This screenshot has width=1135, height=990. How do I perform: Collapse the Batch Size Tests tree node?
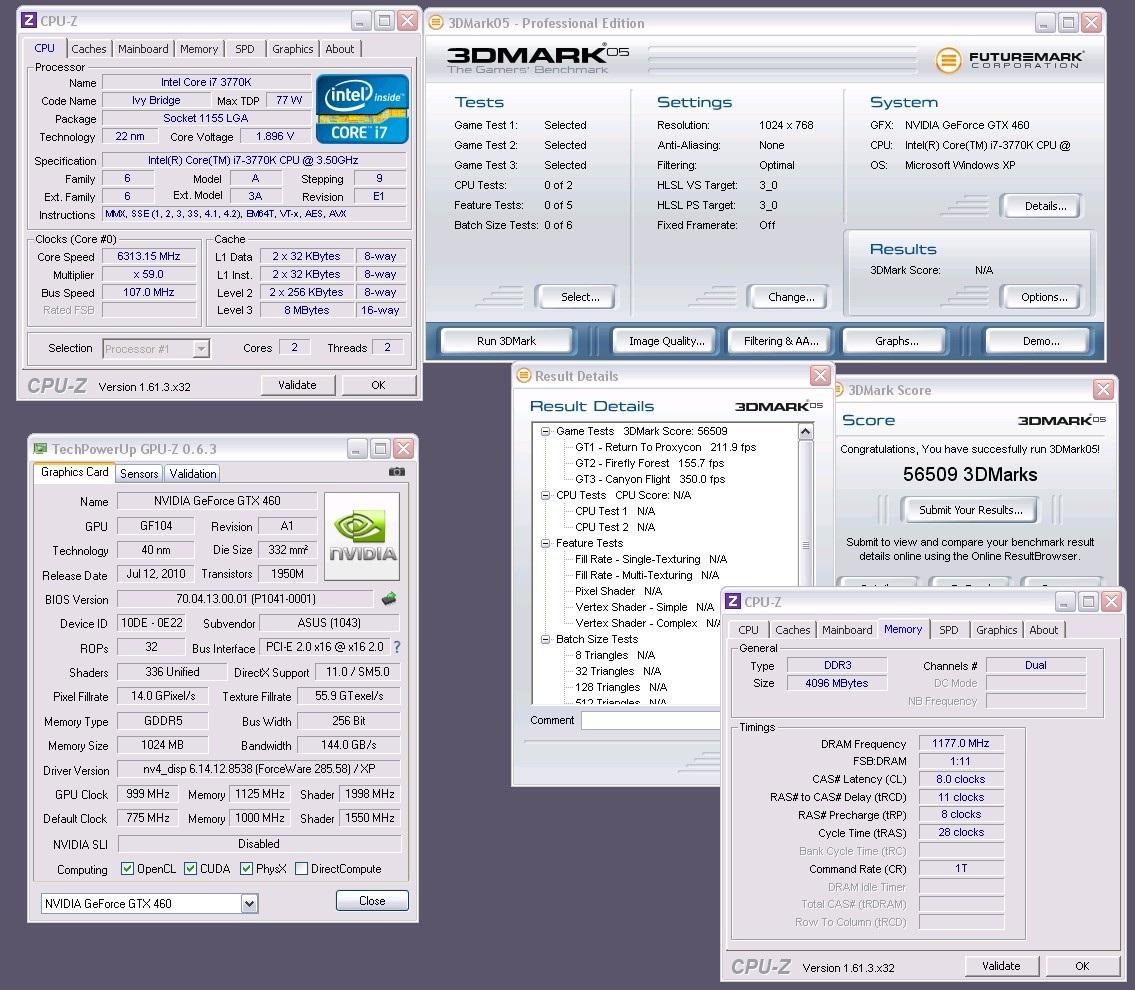545,639
